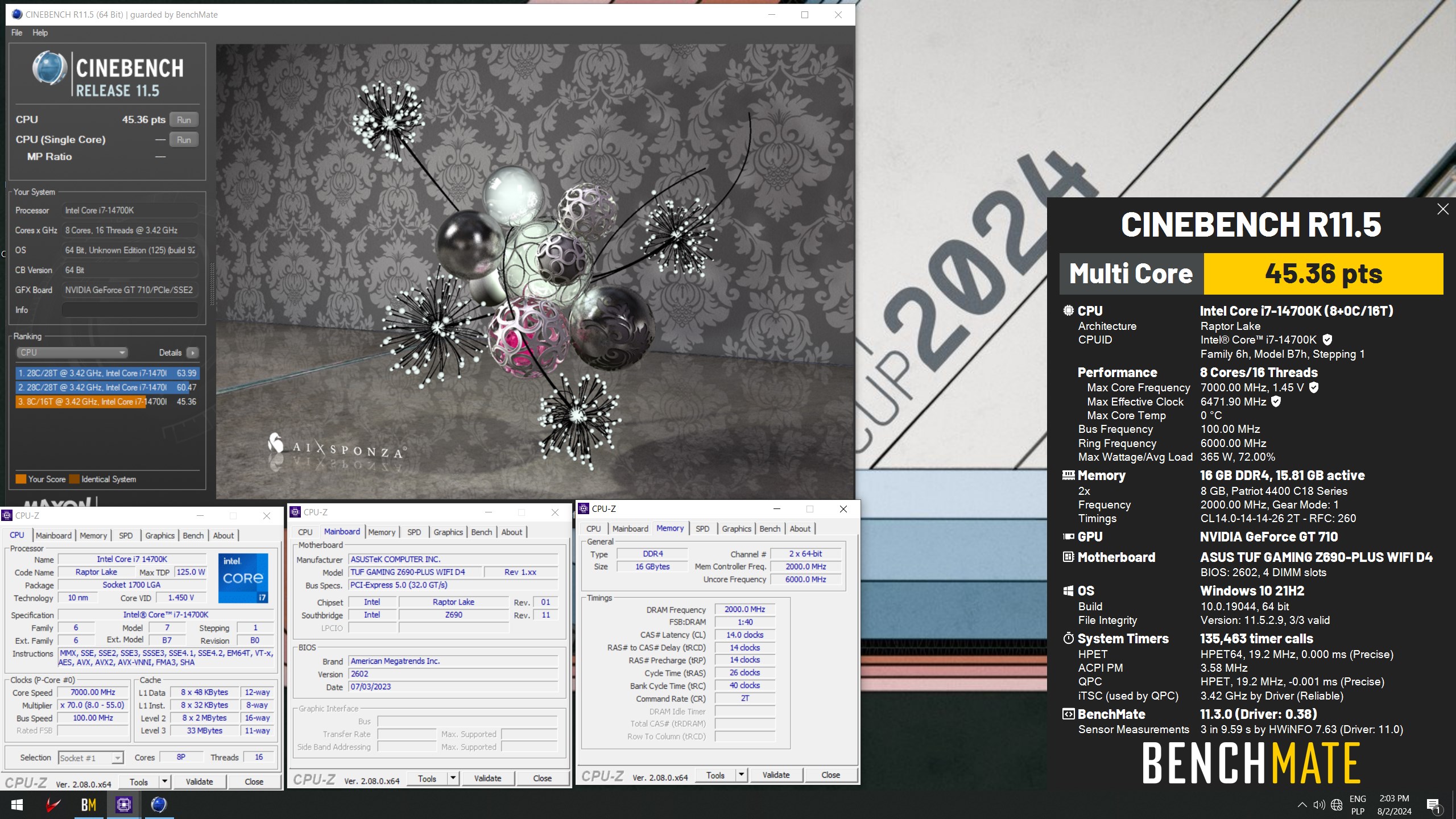The height and width of the screenshot is (819, 1456).
Task: Open the Cinebench Help menu
Action: (40, 32)
